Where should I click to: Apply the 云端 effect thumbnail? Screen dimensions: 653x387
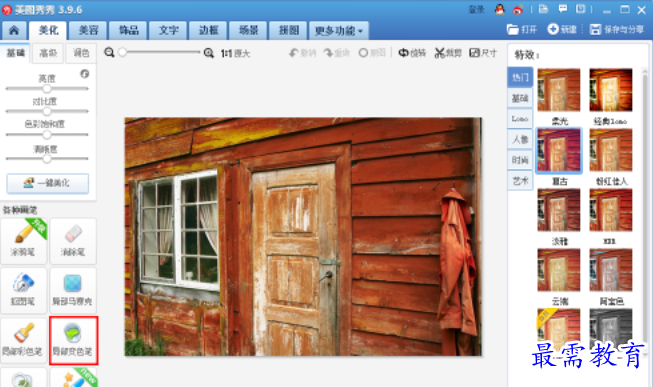(x=559, y=270)
